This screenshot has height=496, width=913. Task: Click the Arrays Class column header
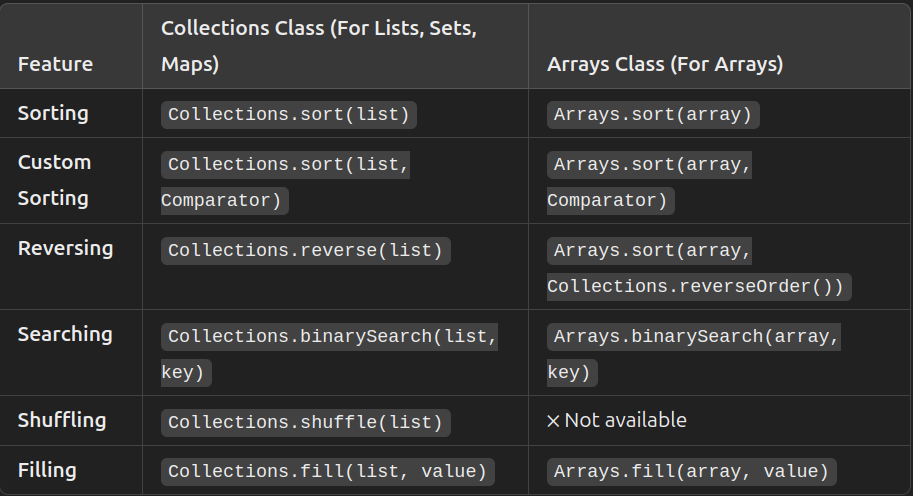664,64
